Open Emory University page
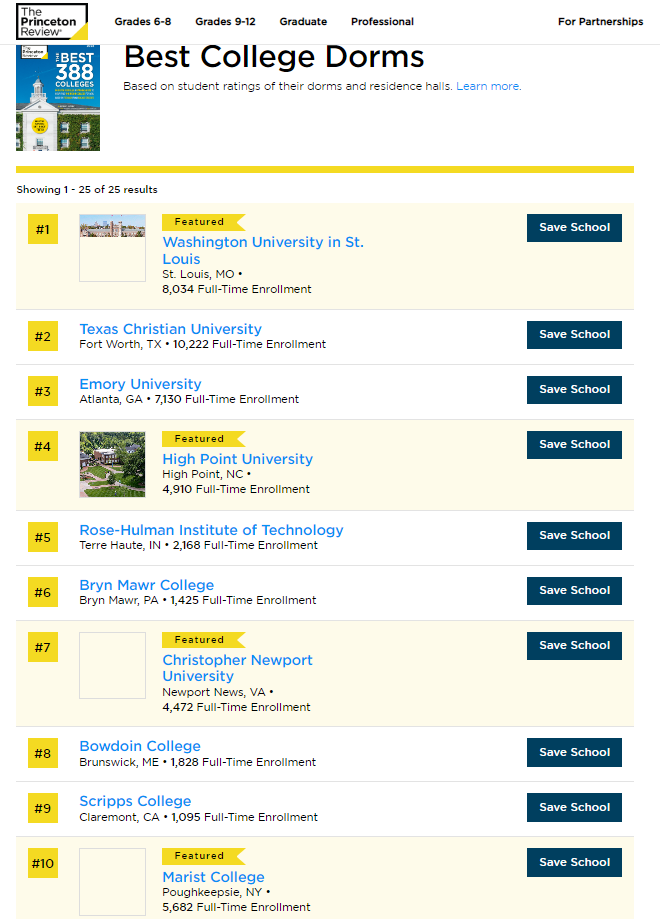This screenshot has height=919, width=660. [140, 384]
